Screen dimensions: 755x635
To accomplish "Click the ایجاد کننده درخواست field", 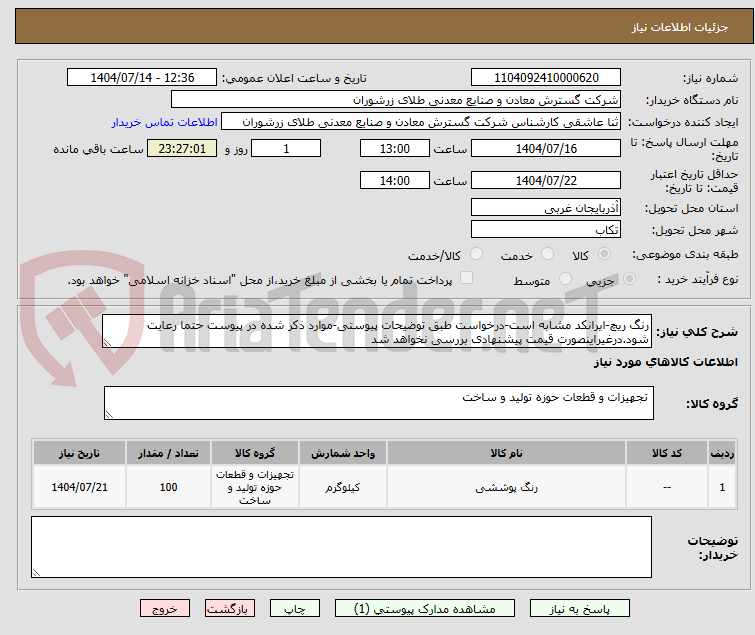I will click(x=421, y=122).
